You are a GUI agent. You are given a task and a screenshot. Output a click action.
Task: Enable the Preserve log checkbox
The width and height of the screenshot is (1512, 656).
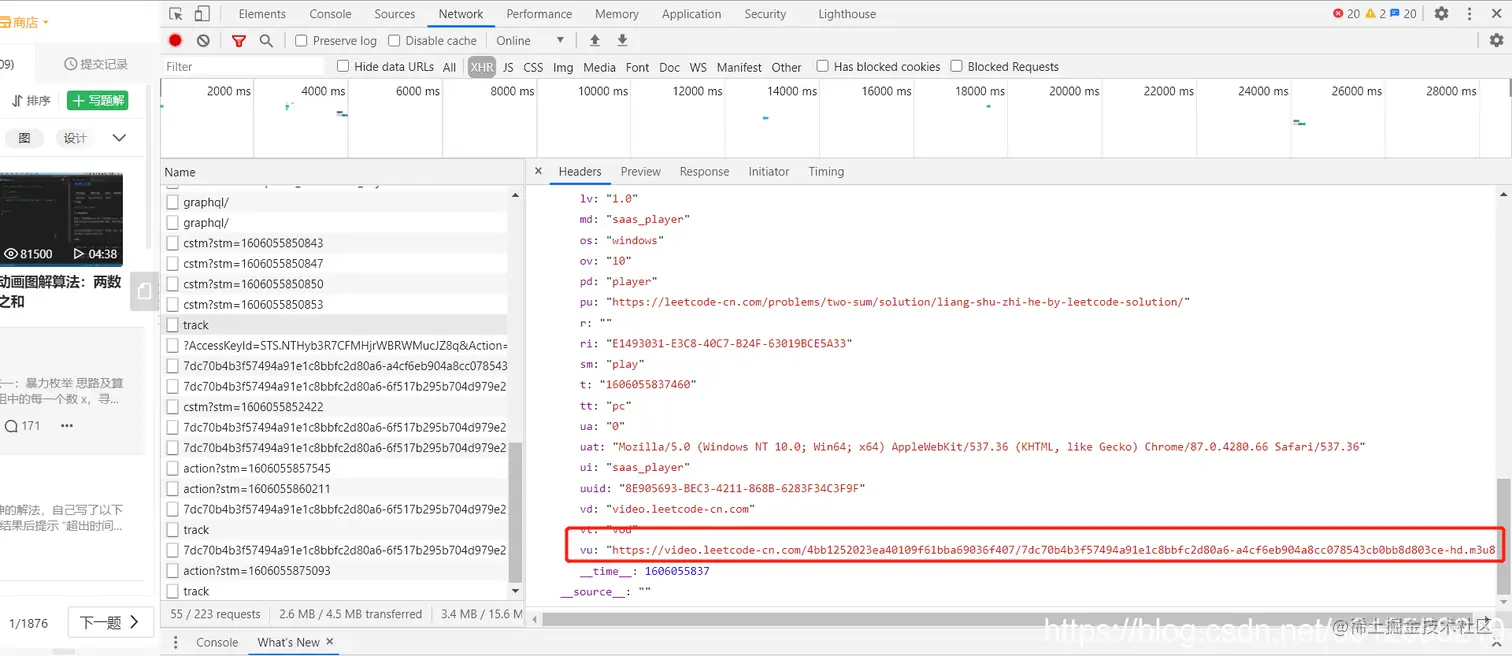coord(301,40)
